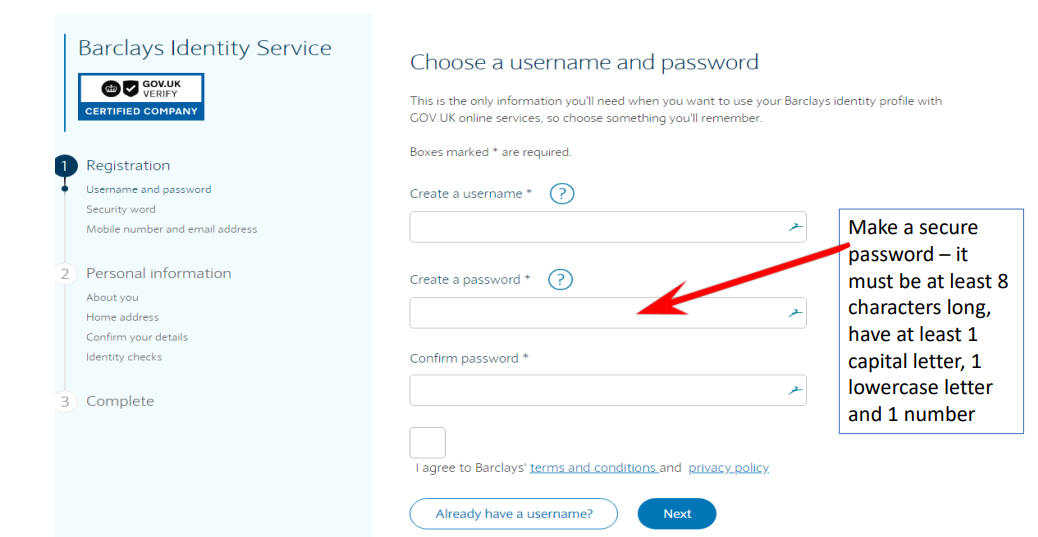Click inside the Create a password field
1038x537 pixels.
point(595,313)
